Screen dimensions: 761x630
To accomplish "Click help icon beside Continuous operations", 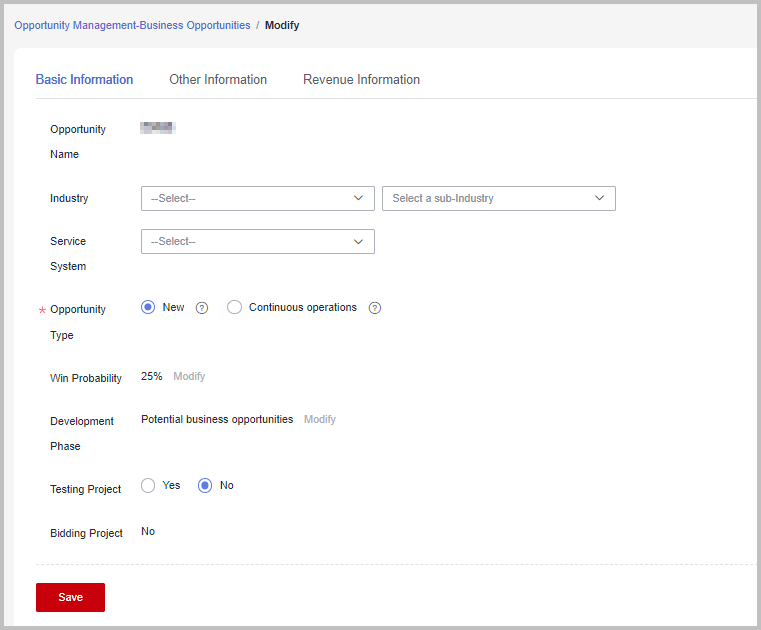I will click(375, 308).
